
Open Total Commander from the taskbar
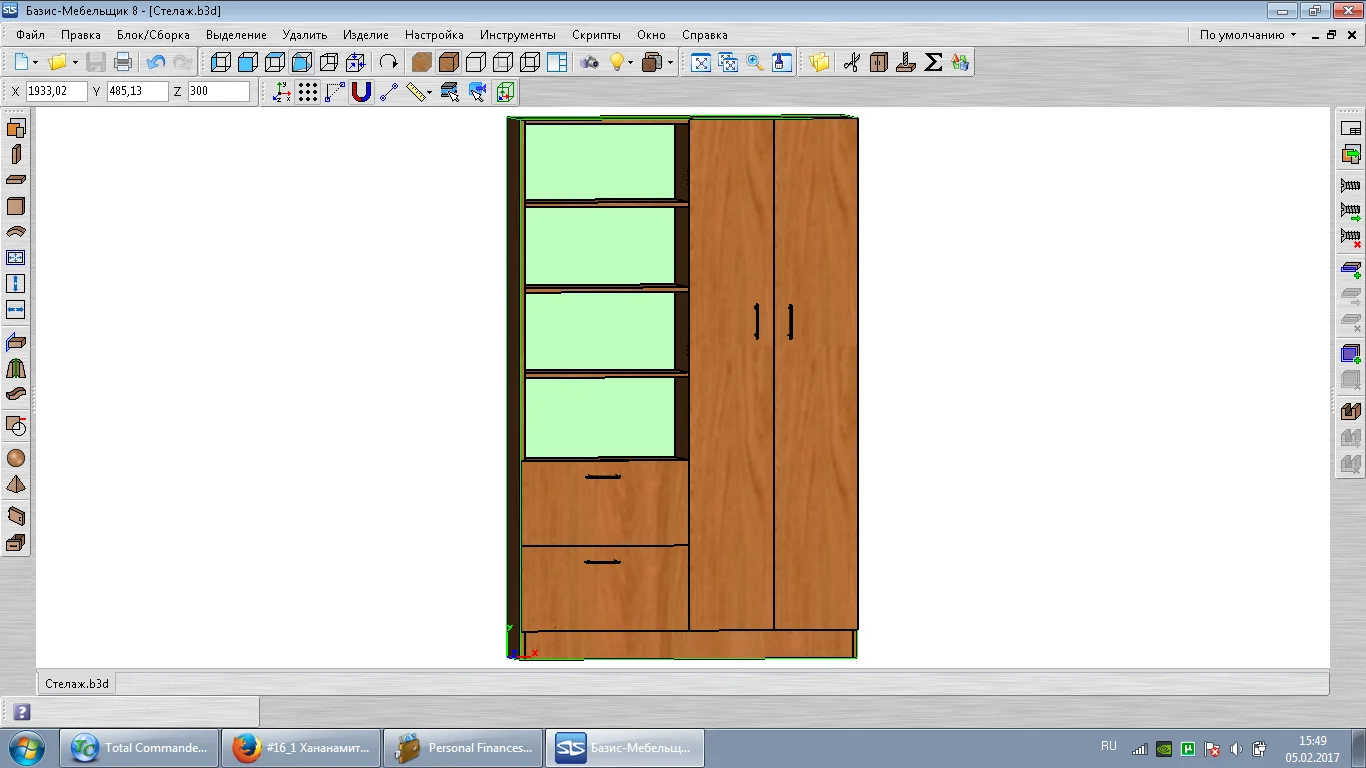click(x=139, y=748)
